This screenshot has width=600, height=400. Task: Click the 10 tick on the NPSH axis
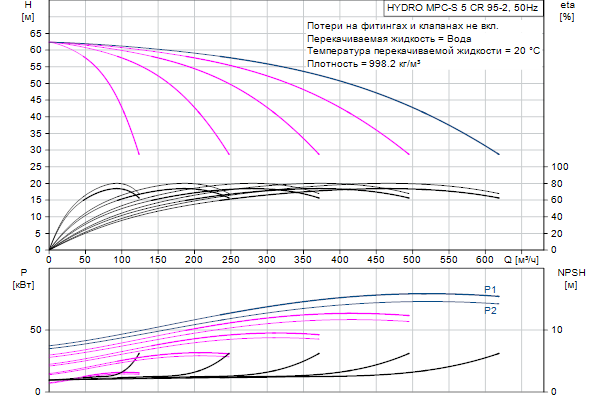[561, 329]
